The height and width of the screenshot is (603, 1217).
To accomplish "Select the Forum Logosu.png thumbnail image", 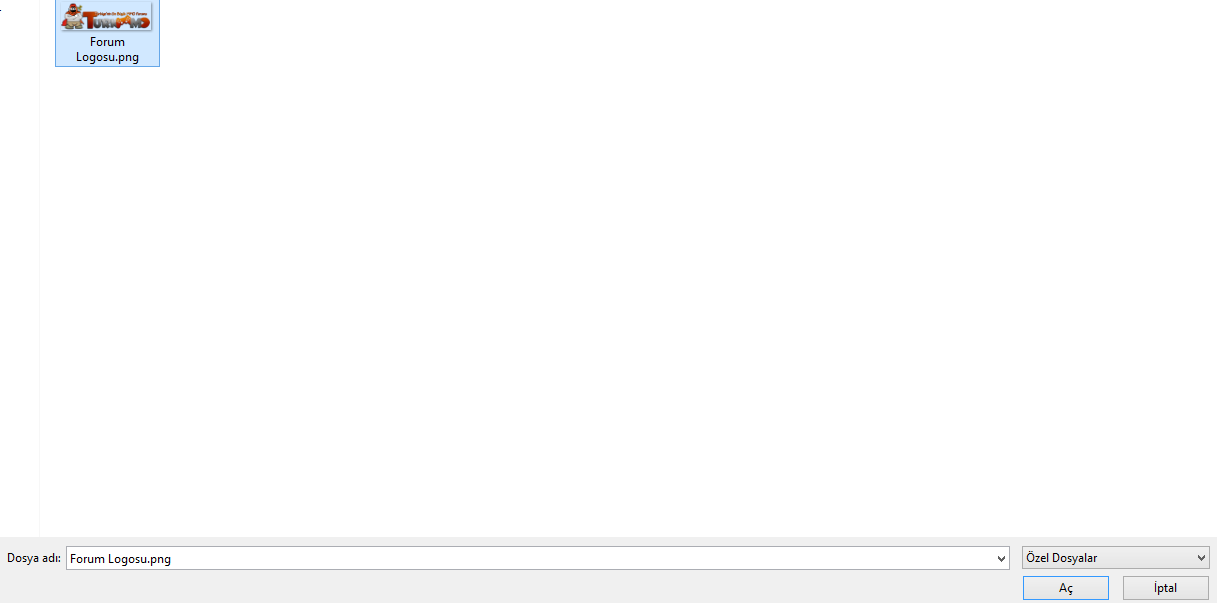I will click(x=107, y=16).
